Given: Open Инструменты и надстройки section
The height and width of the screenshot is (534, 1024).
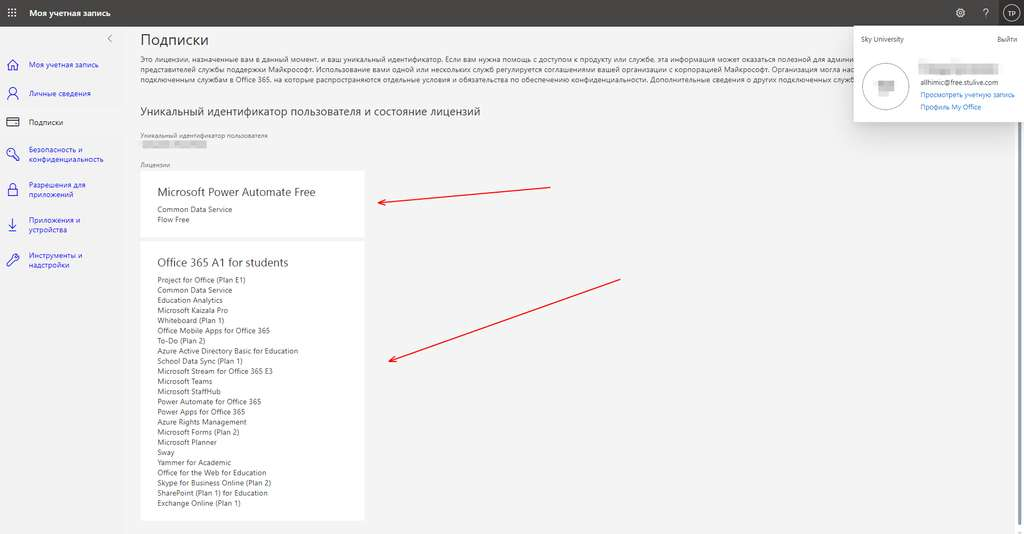Looking at the screenshot, I should click(55, 260).
